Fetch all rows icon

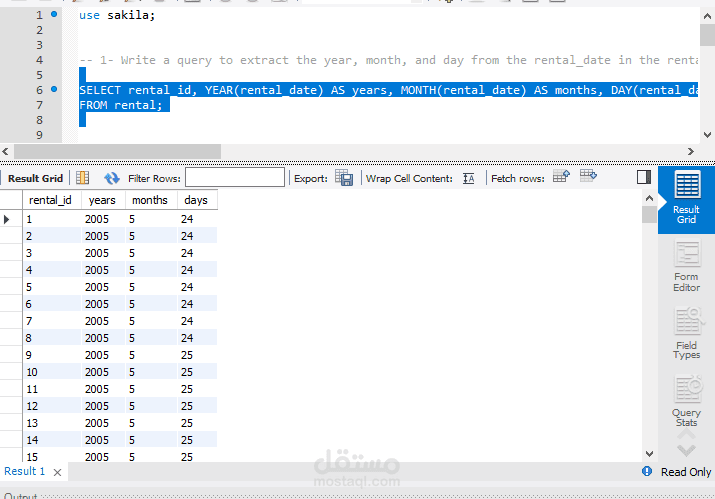pyautogui.click(x=588, y=176)
